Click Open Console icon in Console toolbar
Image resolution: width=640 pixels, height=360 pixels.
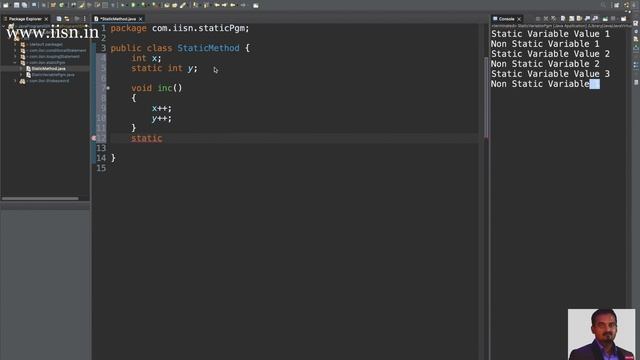(623, 19)
